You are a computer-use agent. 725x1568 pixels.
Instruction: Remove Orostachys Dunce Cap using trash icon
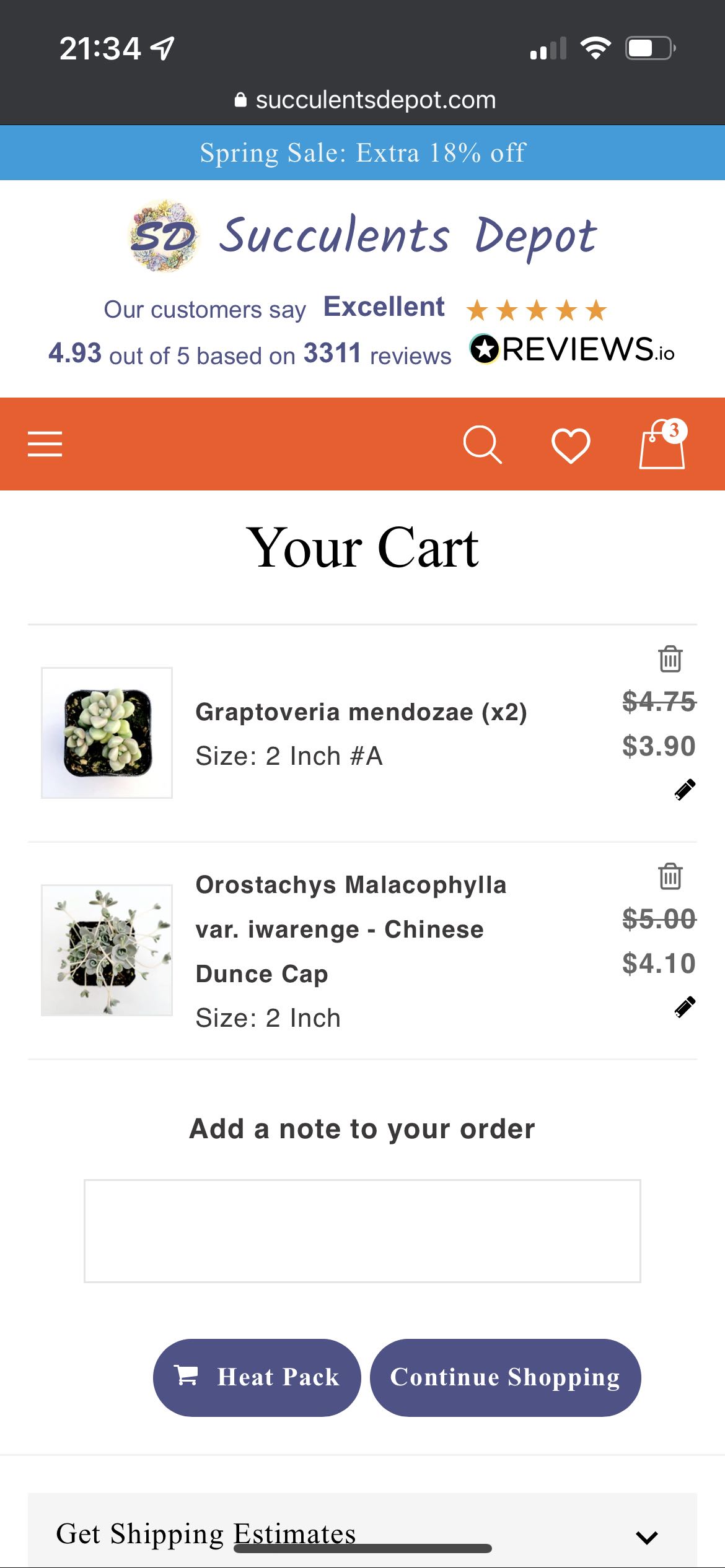[x=670, y=876]
